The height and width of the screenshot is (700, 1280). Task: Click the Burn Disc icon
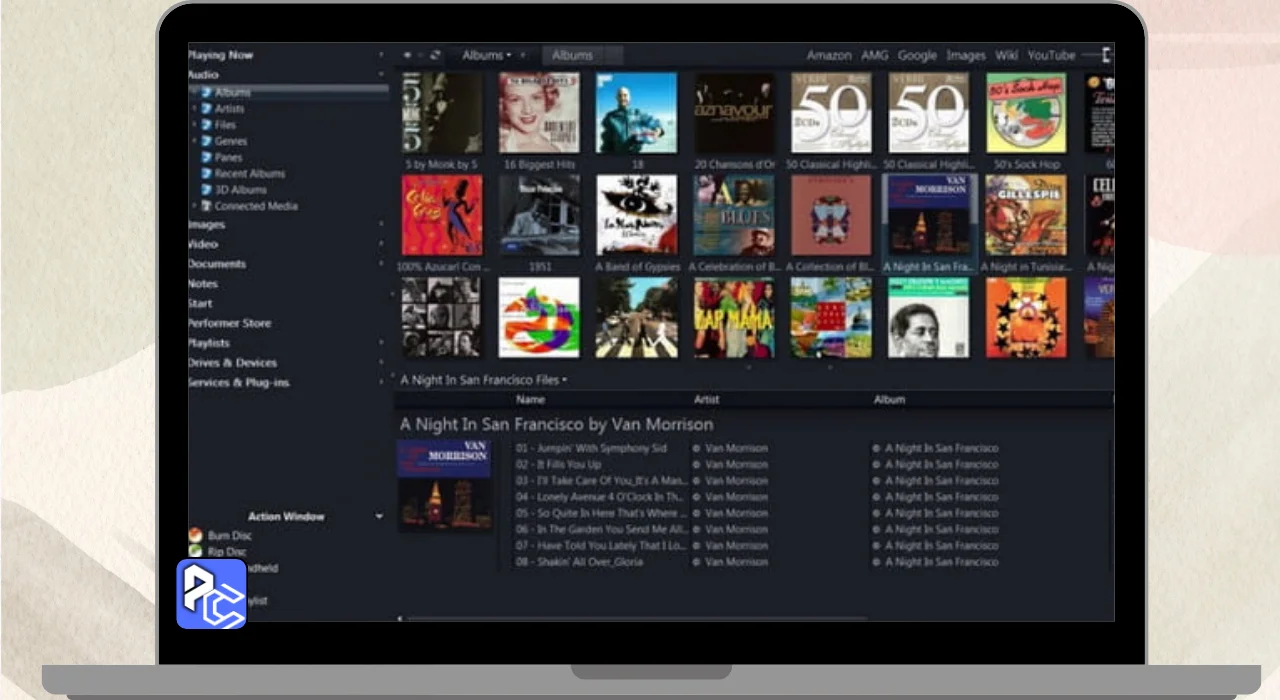(196, 535)
